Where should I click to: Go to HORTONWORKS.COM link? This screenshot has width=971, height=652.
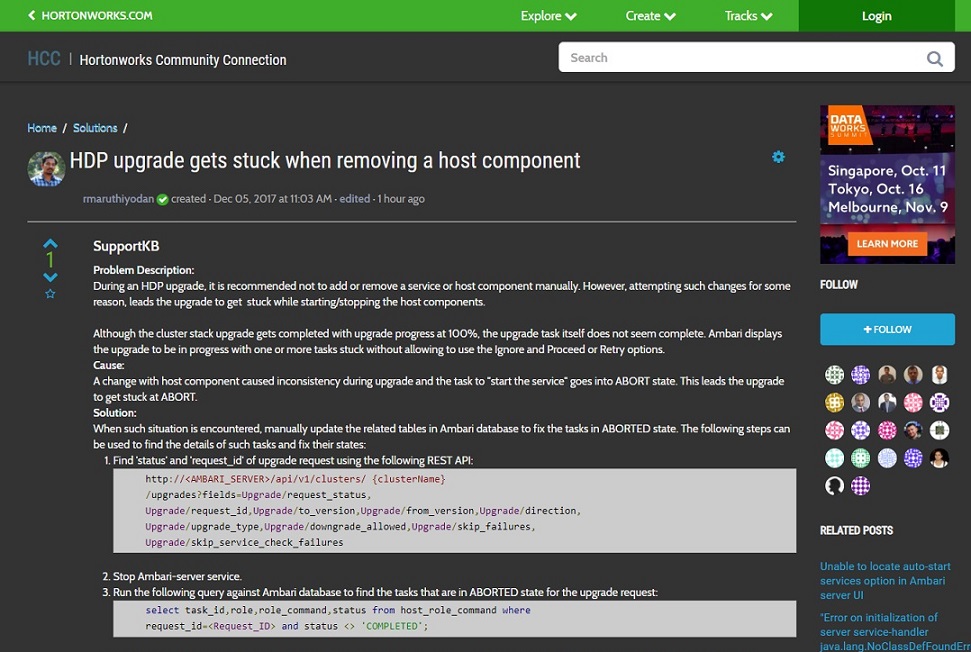pyautogui.click(x=97, y=15)
